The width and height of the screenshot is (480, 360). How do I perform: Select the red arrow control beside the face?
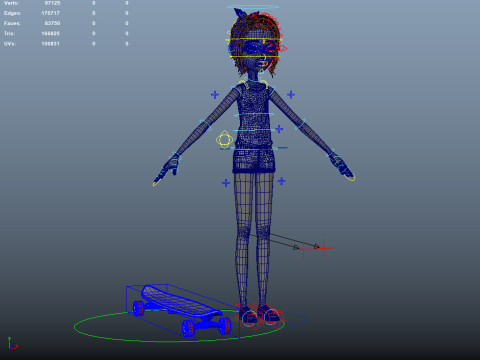pos(283,49)
